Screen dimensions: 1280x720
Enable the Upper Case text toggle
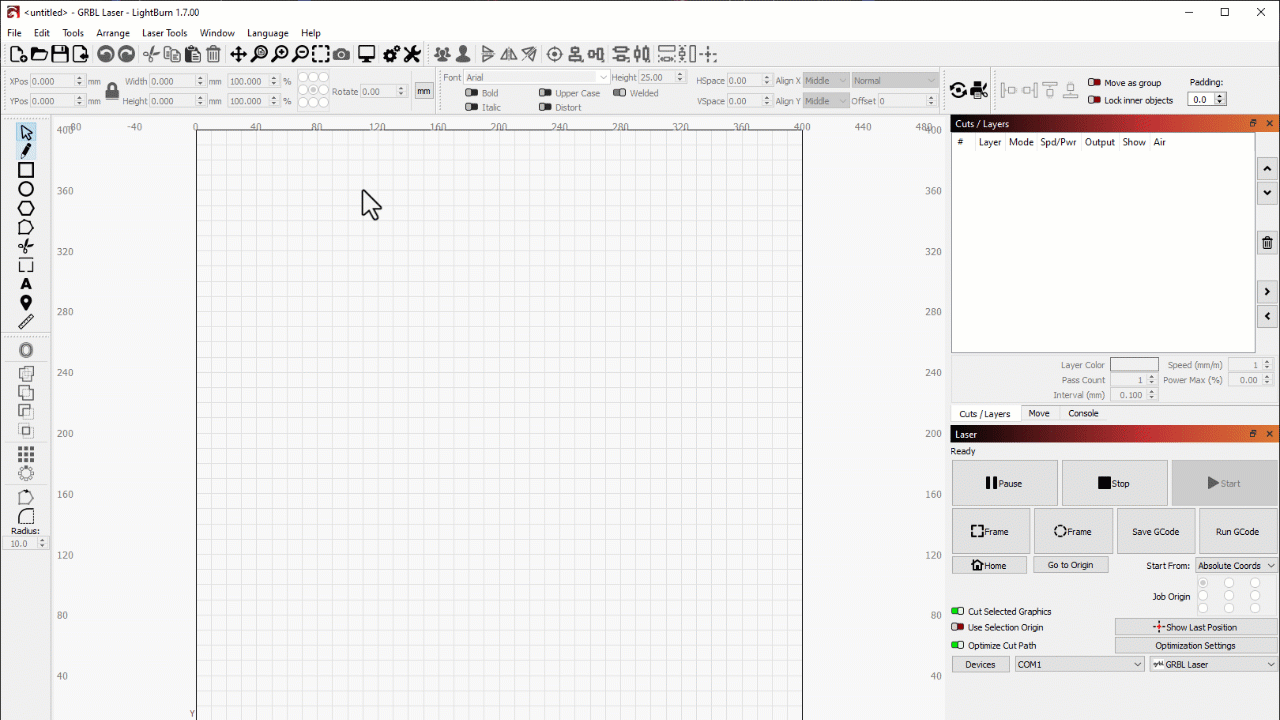tap(545, 92)
